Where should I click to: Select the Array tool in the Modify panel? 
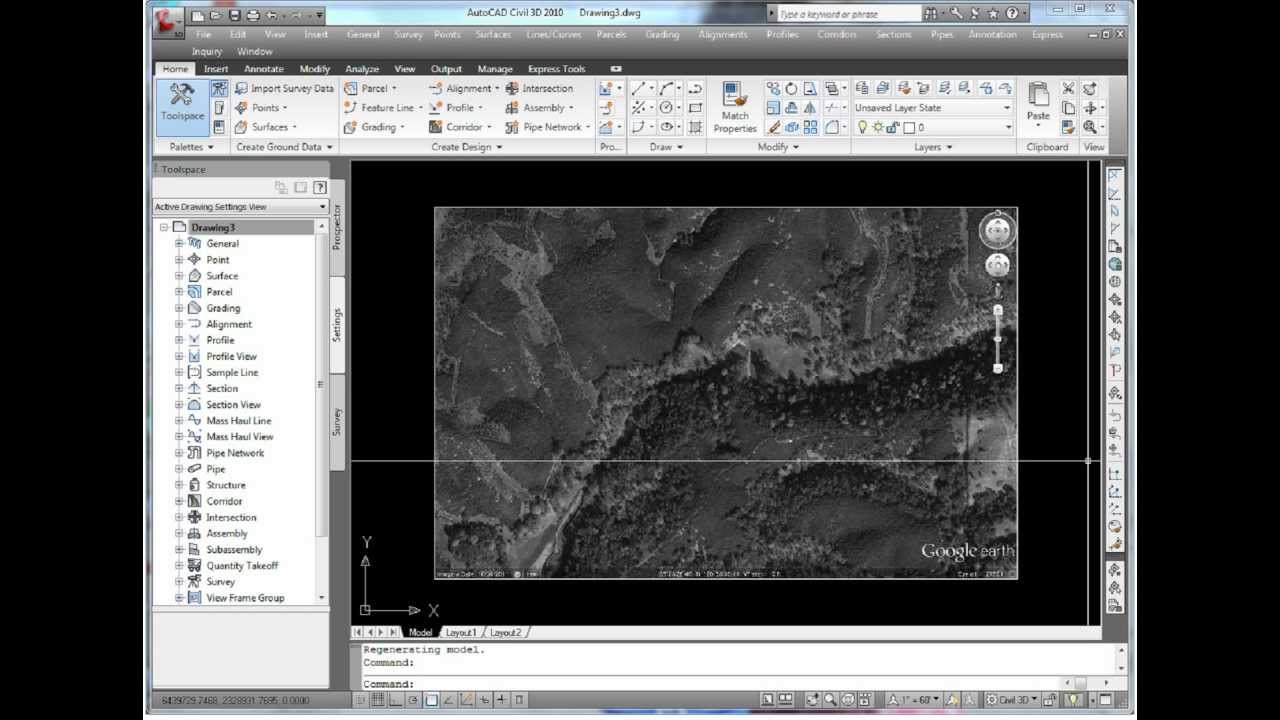click(x=810, y=127)
